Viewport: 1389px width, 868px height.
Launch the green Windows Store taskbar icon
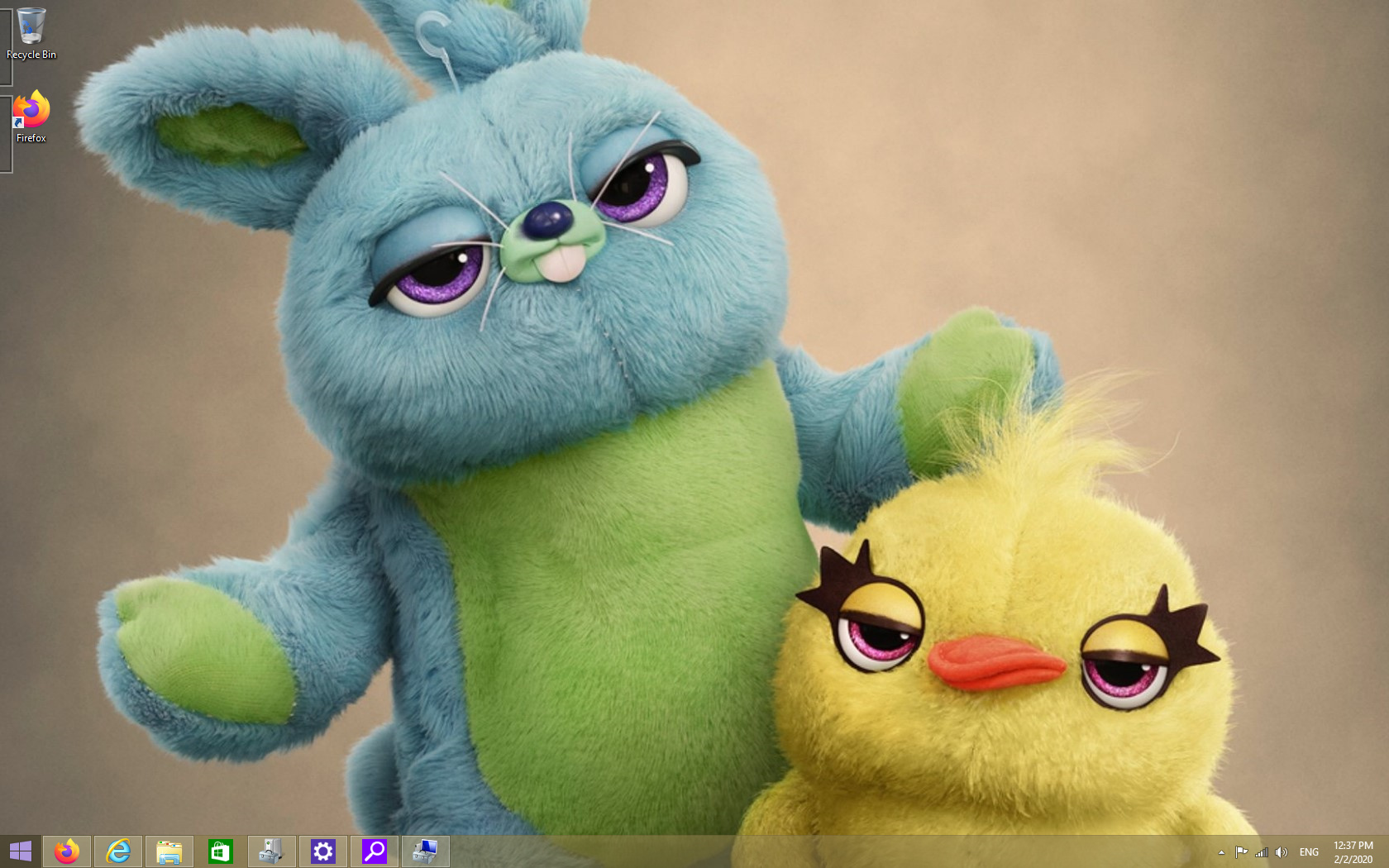(221, 851)
